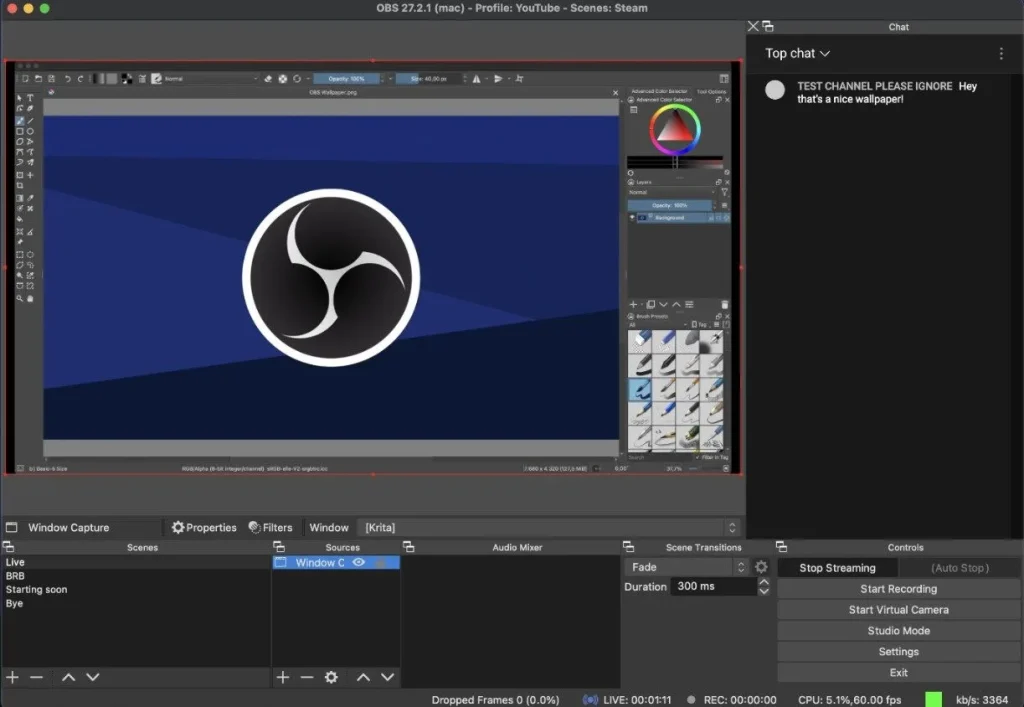
Task: Open the chat three-dot options menu
Action: (1001, 54)
